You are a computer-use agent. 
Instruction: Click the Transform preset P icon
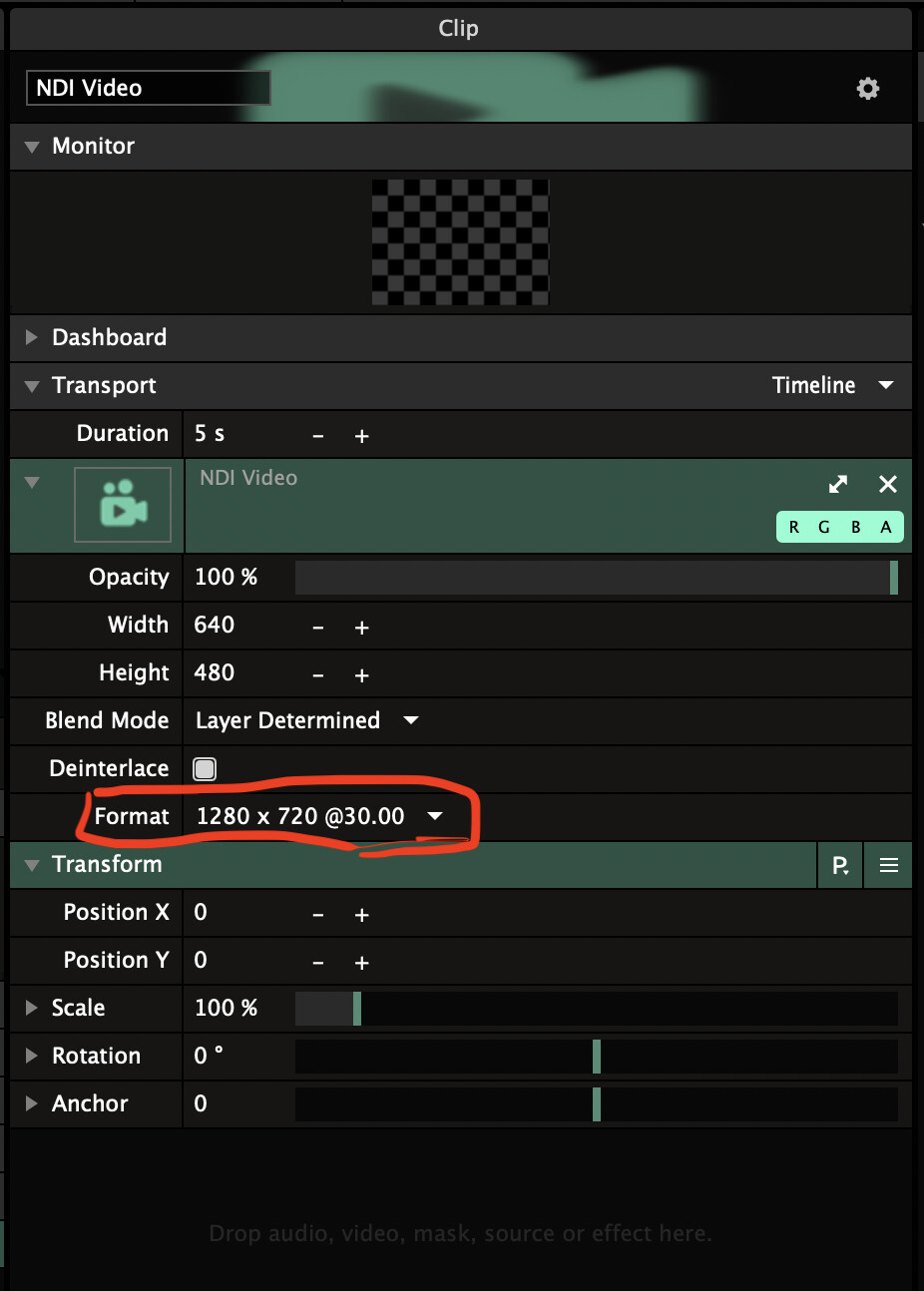pyautogui.click(x=841, y=865)
